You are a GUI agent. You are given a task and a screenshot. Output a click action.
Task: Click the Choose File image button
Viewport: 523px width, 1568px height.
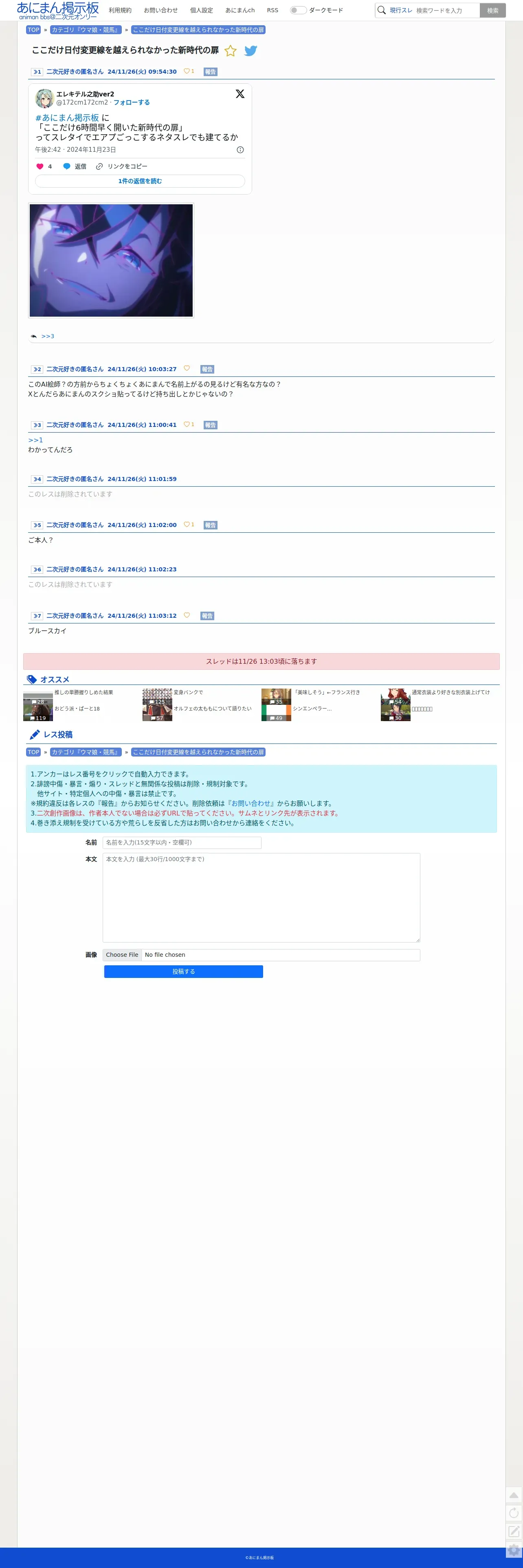pyautogui.click(x=122, y=955)
